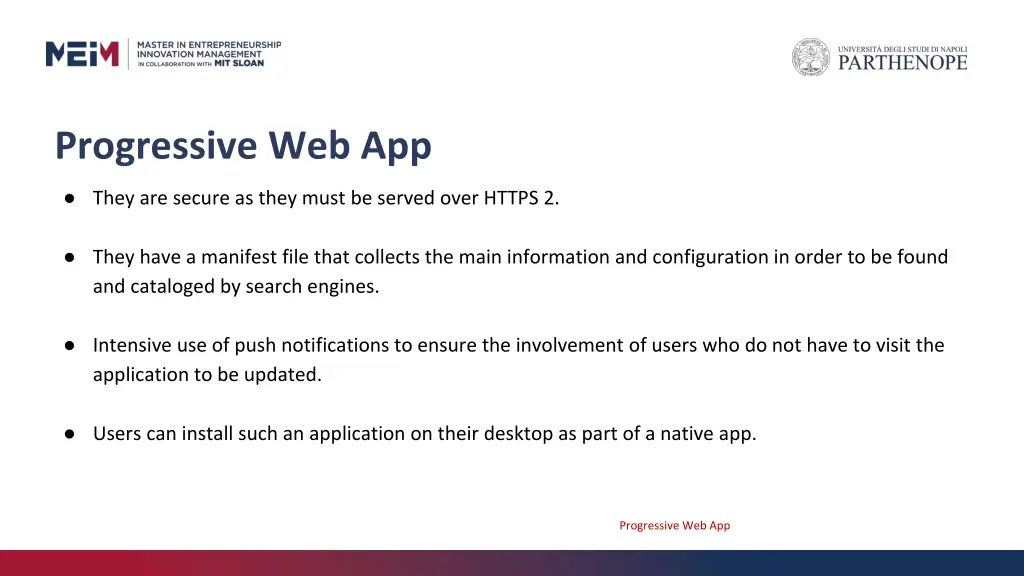Click the bullet about installing on desktop
The width and height of the screenshot is (1024, 576).
tap(424, 434)
